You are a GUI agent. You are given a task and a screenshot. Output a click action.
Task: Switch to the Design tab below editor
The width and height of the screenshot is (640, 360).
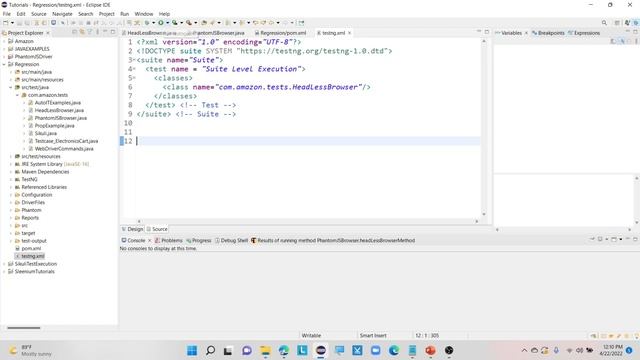[x=132, y=229]
